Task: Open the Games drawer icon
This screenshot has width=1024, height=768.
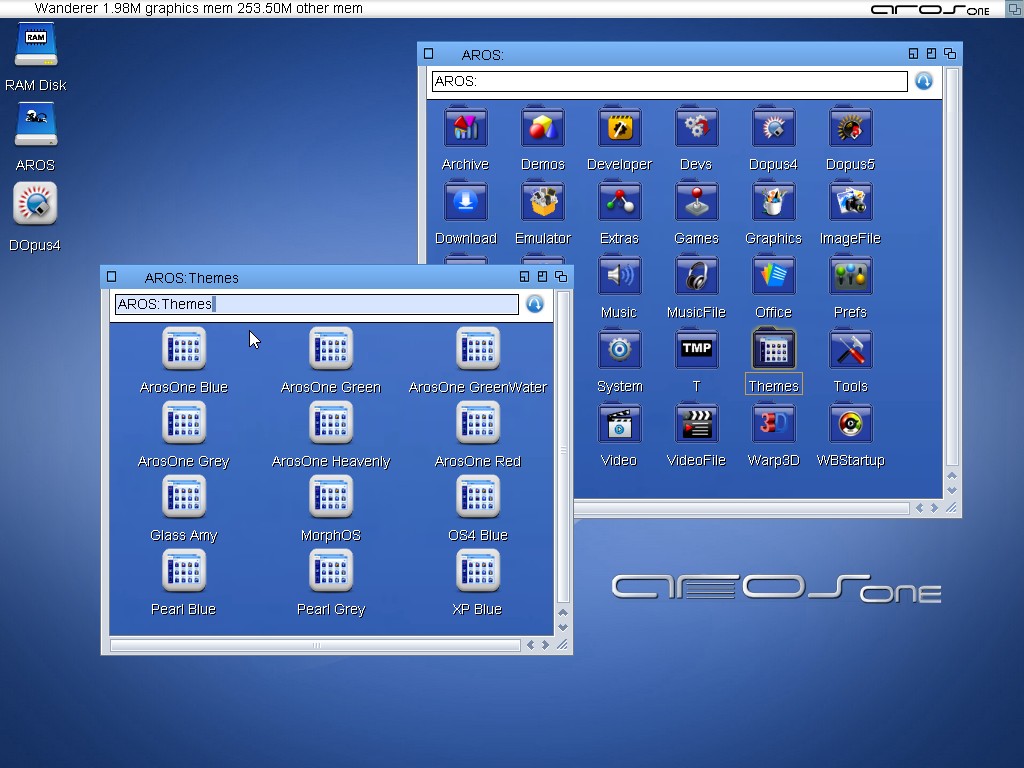Action: [x=696, y=203]
